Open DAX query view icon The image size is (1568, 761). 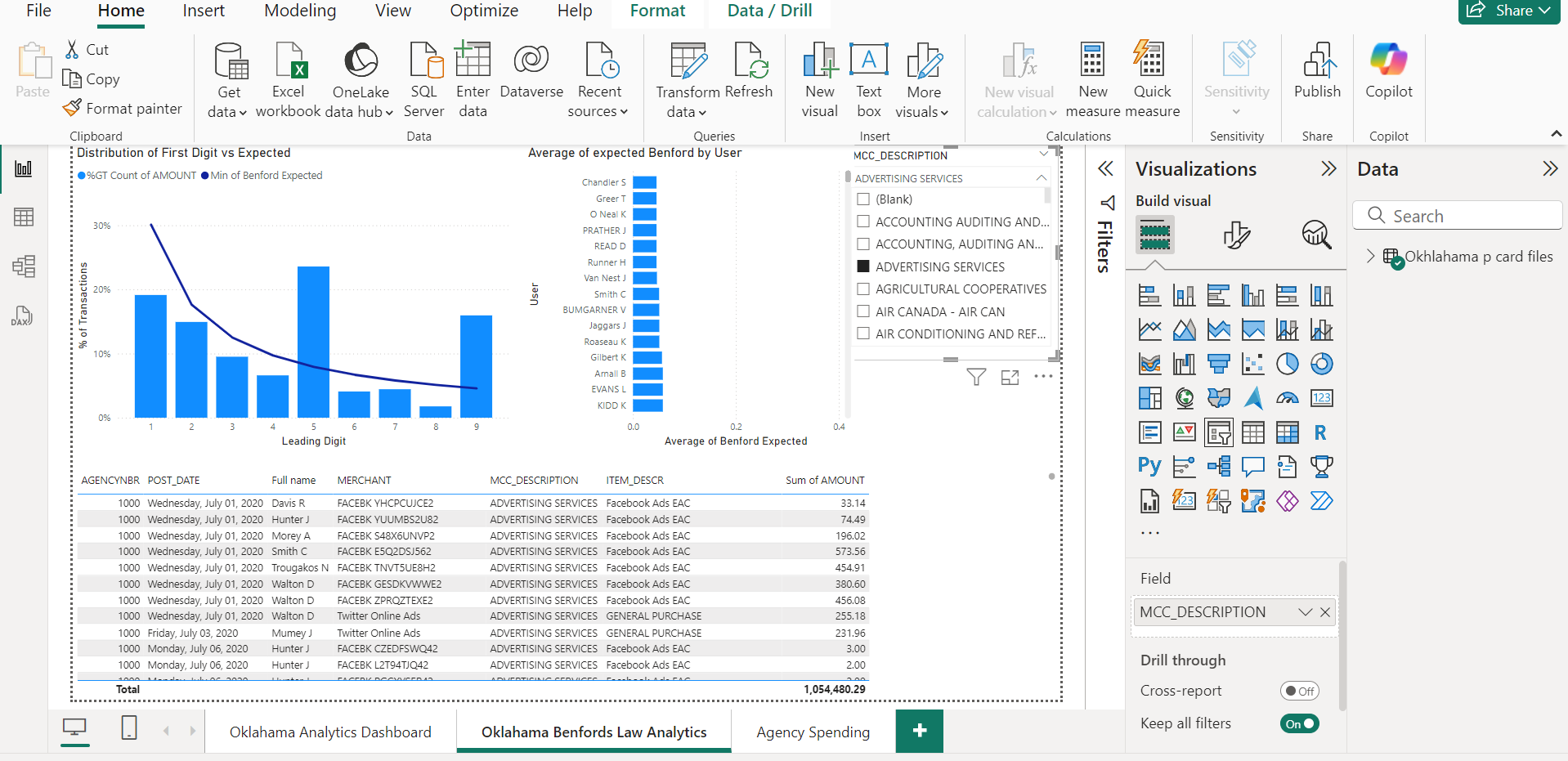(22, 316)
